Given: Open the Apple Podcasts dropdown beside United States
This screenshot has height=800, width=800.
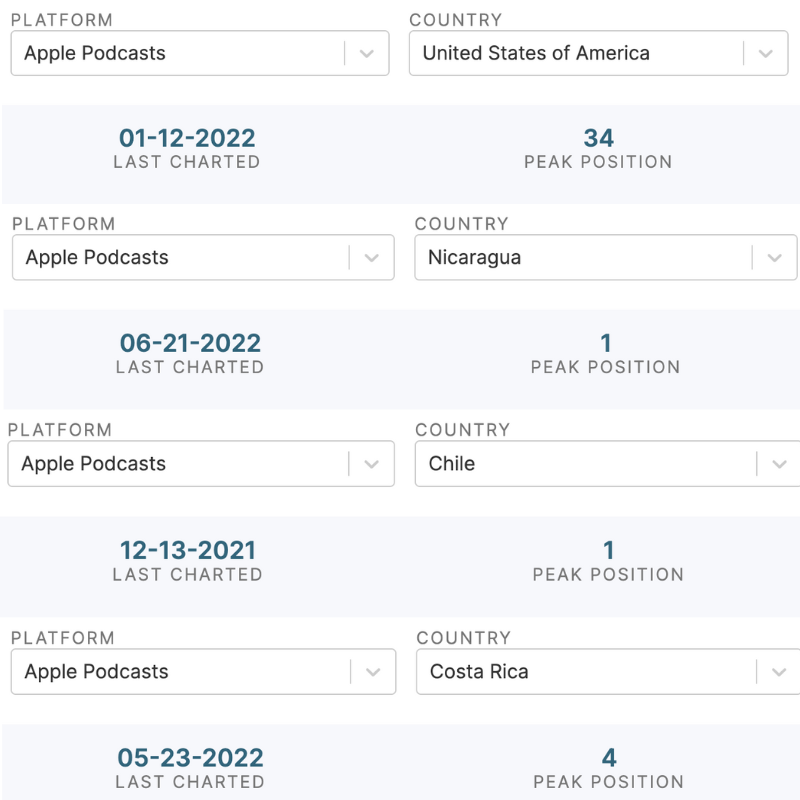Looking at the screenshot, I should coord(180,53).
